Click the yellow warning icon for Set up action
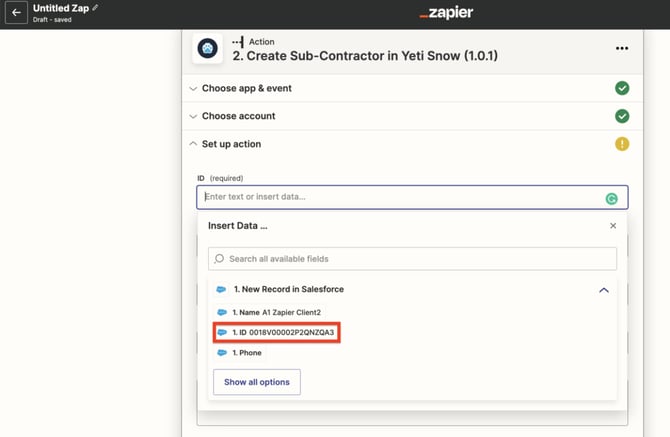The height and width of the screenshot is (437, 670). coord(621,144)
